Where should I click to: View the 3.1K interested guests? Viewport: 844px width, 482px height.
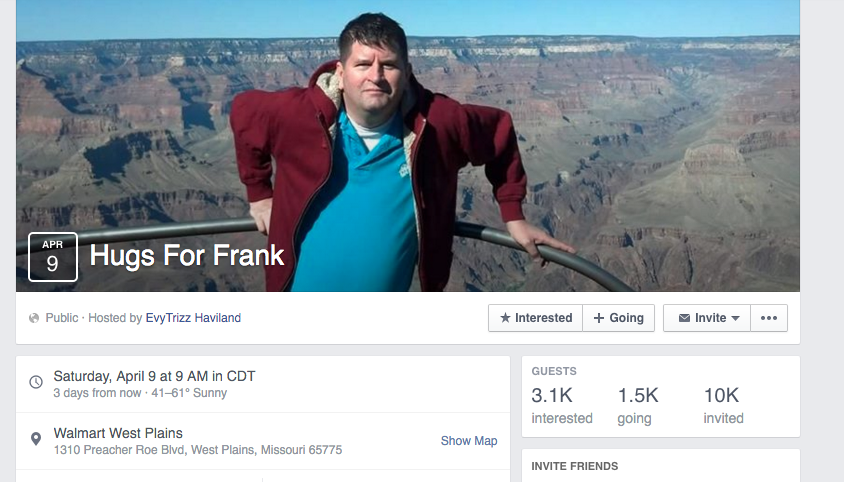[562, 406]
